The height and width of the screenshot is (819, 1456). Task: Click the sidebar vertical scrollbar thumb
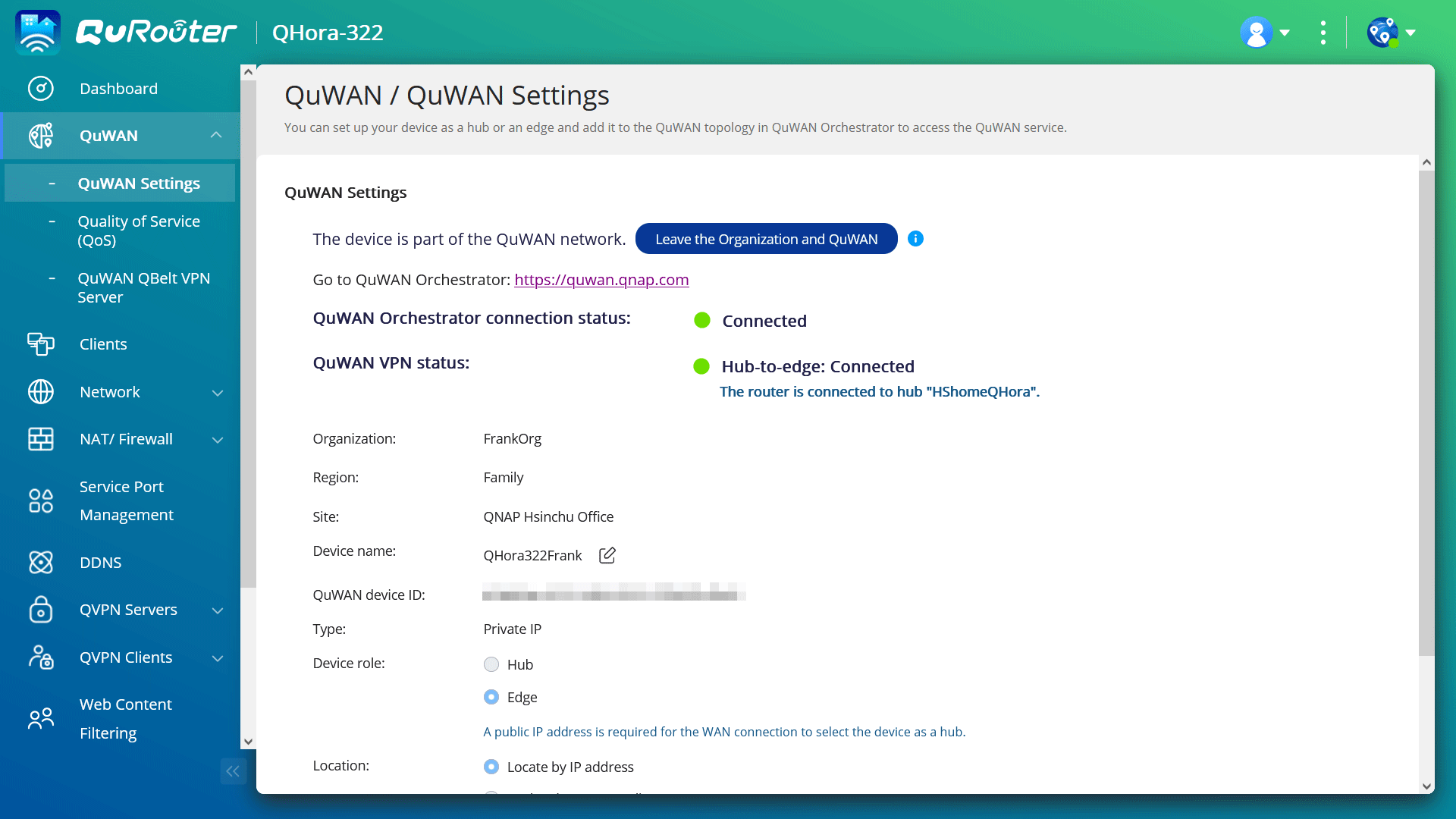point(248,333)
